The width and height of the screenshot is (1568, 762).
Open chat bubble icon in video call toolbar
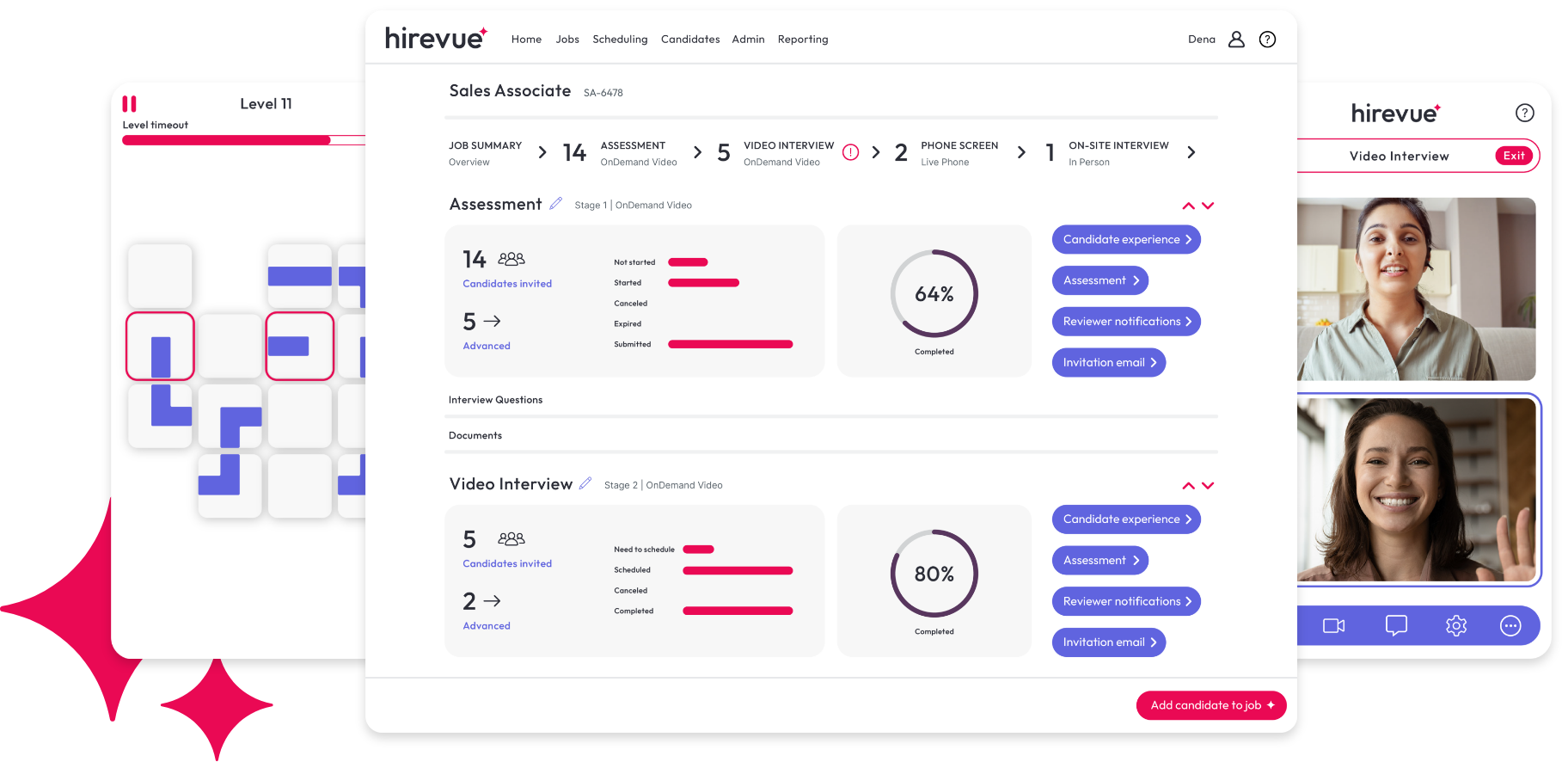pos(1396,625)
